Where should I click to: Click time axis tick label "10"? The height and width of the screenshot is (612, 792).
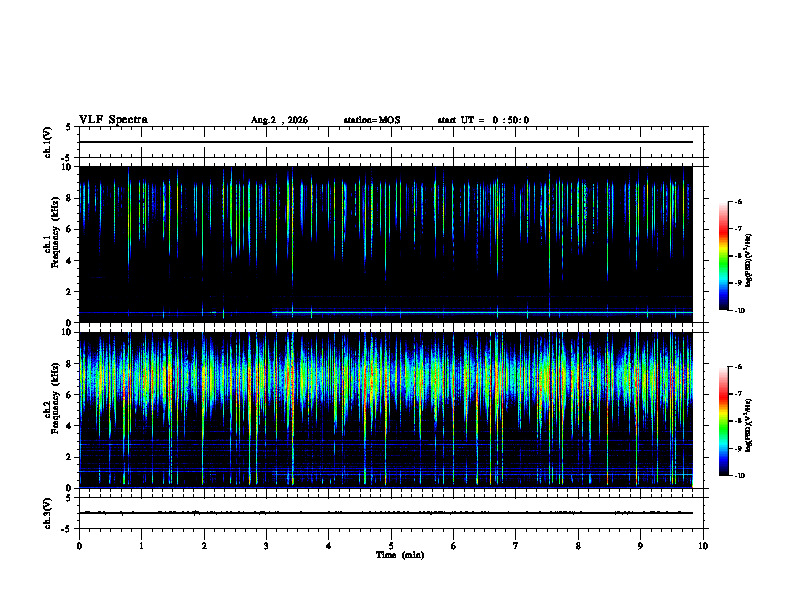703,546
